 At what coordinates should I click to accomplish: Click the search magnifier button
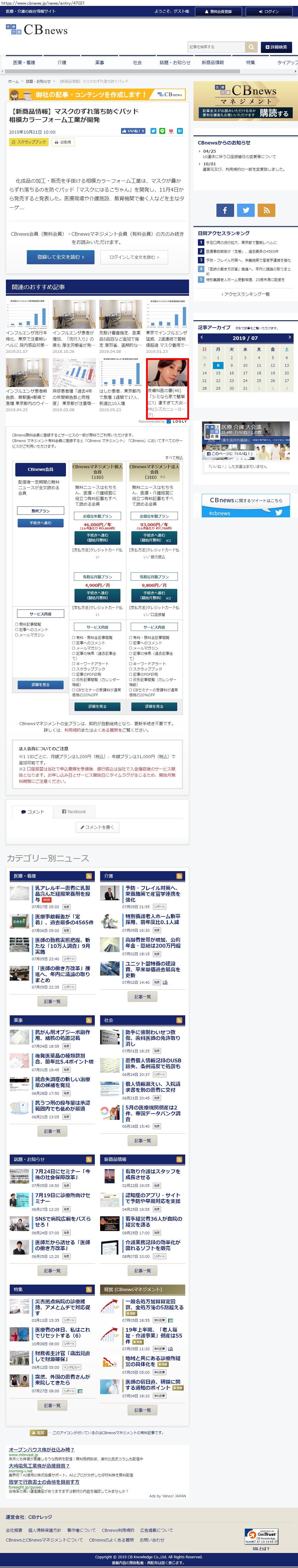point(251,47)
